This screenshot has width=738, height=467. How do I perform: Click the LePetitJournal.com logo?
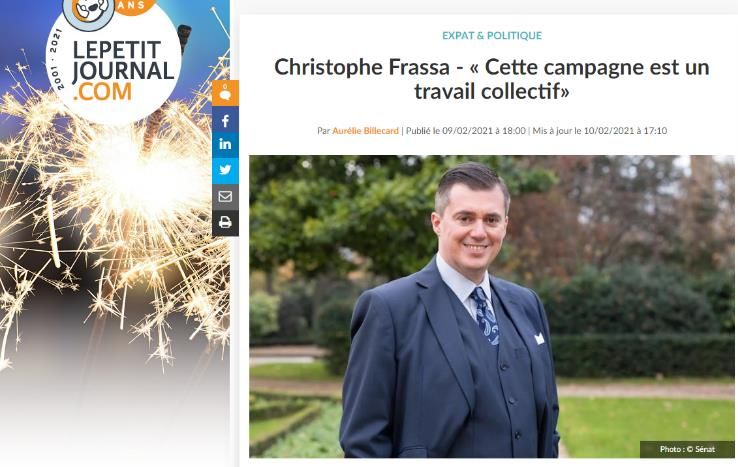coord(114,62)
